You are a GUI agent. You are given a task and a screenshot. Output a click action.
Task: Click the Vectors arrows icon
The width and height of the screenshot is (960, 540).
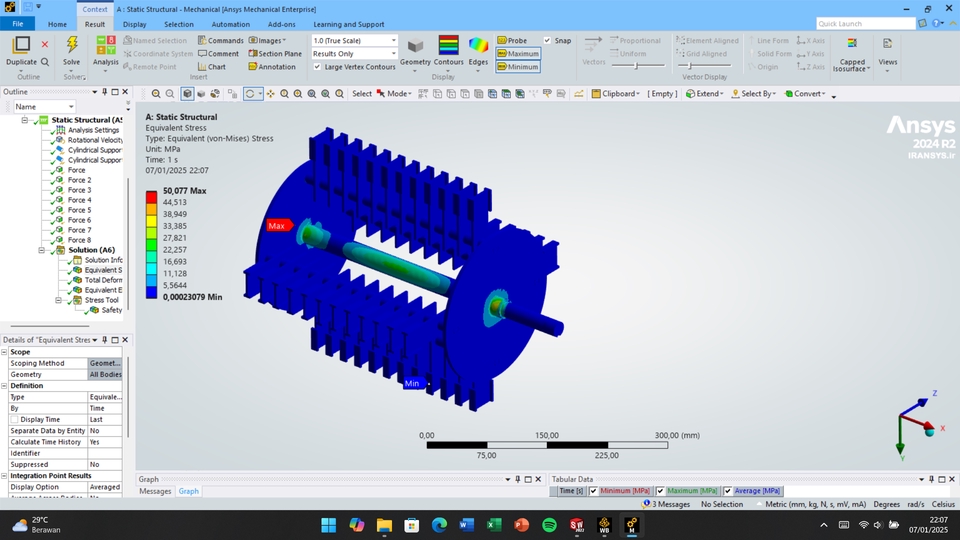pos(593,45)
